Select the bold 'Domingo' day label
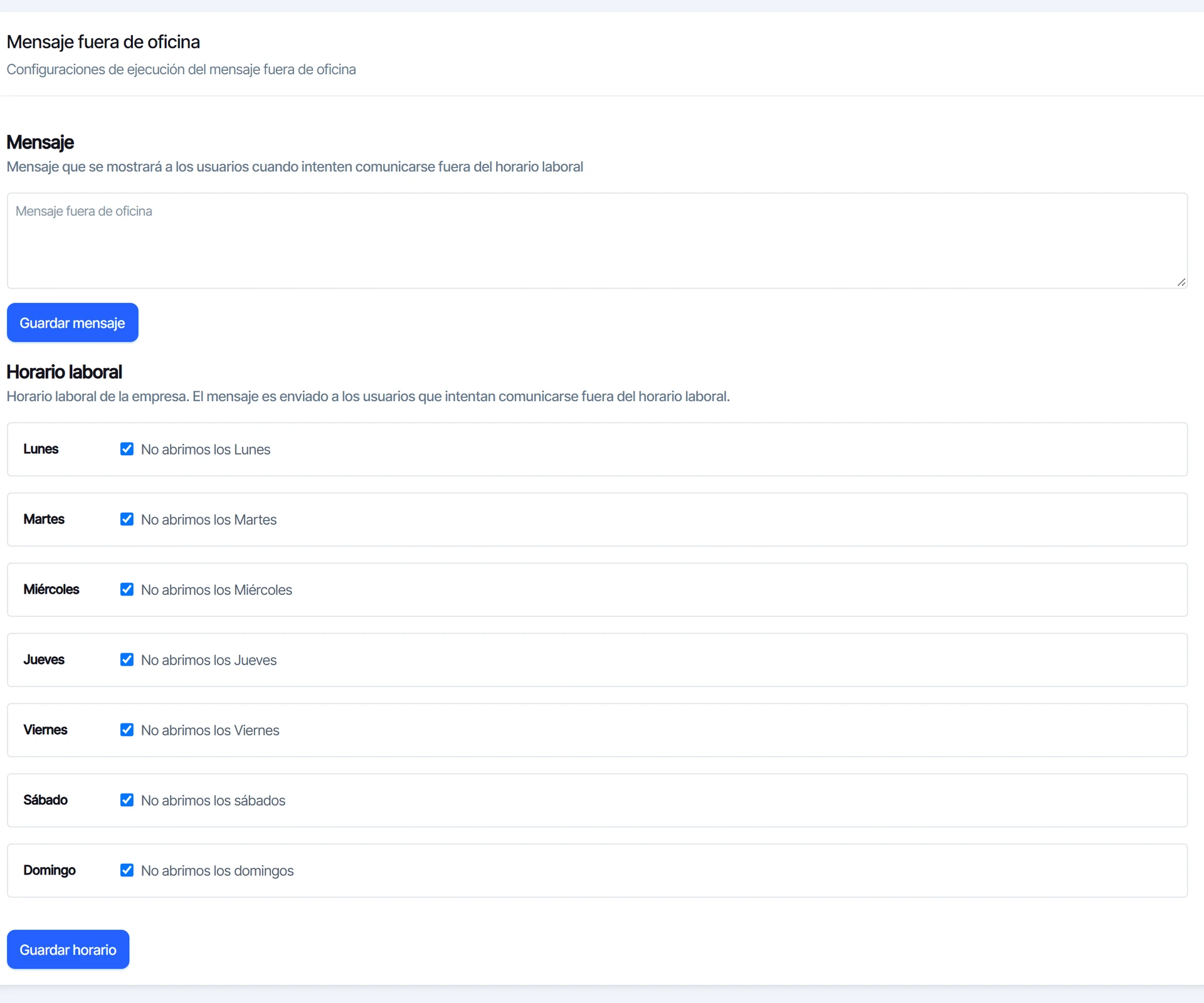 point(50,870)
